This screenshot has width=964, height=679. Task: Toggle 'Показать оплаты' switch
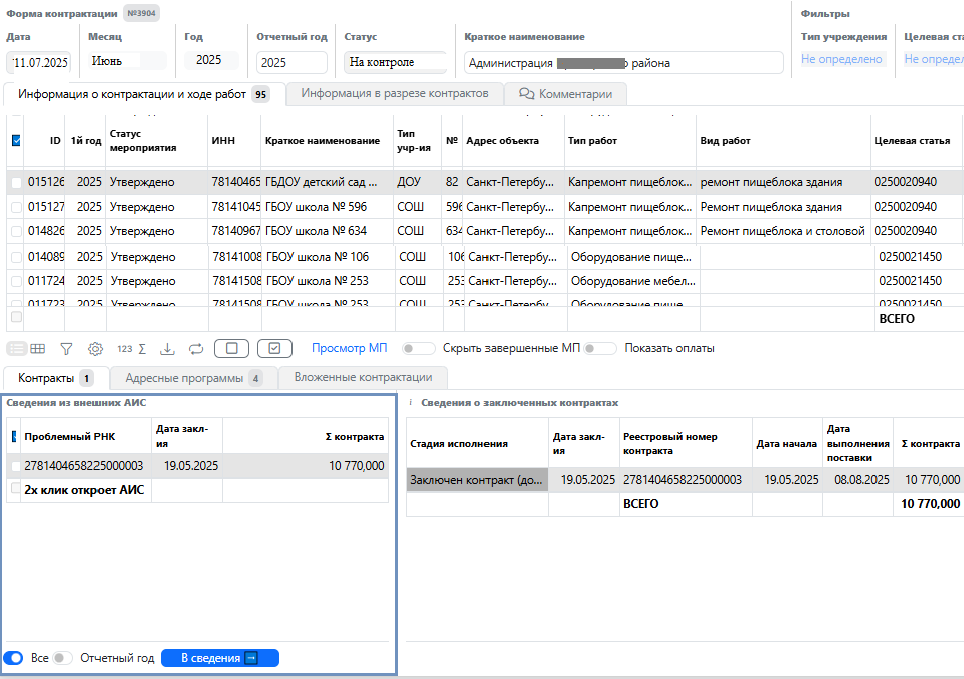pyautogui.click(x=600, y=349)
